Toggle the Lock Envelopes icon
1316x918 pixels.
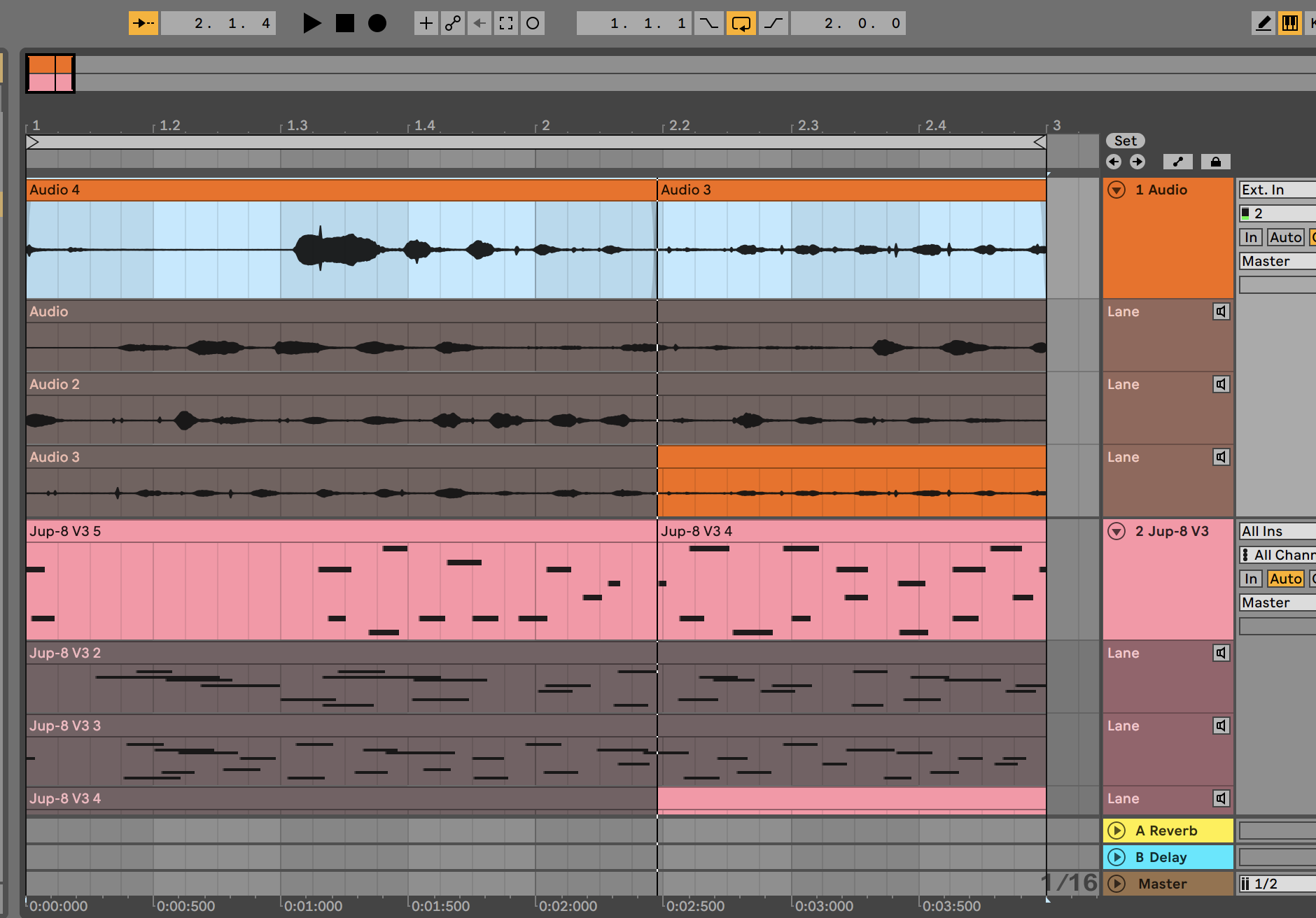coord(1216,162)
